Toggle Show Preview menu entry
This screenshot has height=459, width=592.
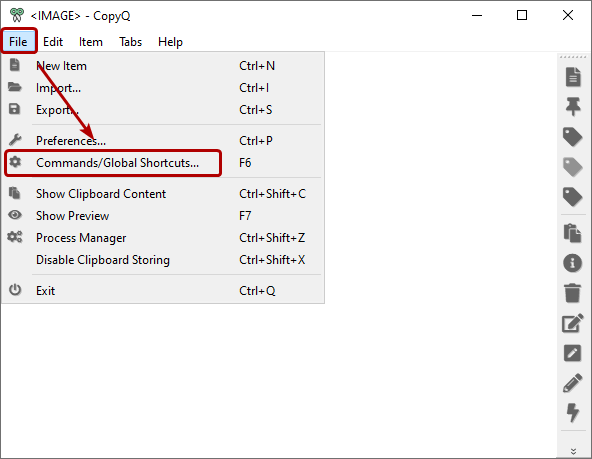coord(163,216)
